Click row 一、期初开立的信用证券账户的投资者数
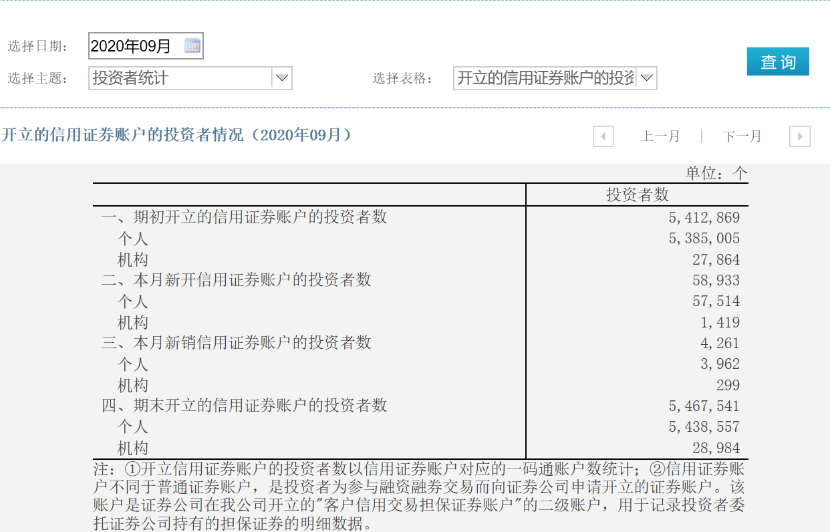830x532 pixels. tap(244, 217)
